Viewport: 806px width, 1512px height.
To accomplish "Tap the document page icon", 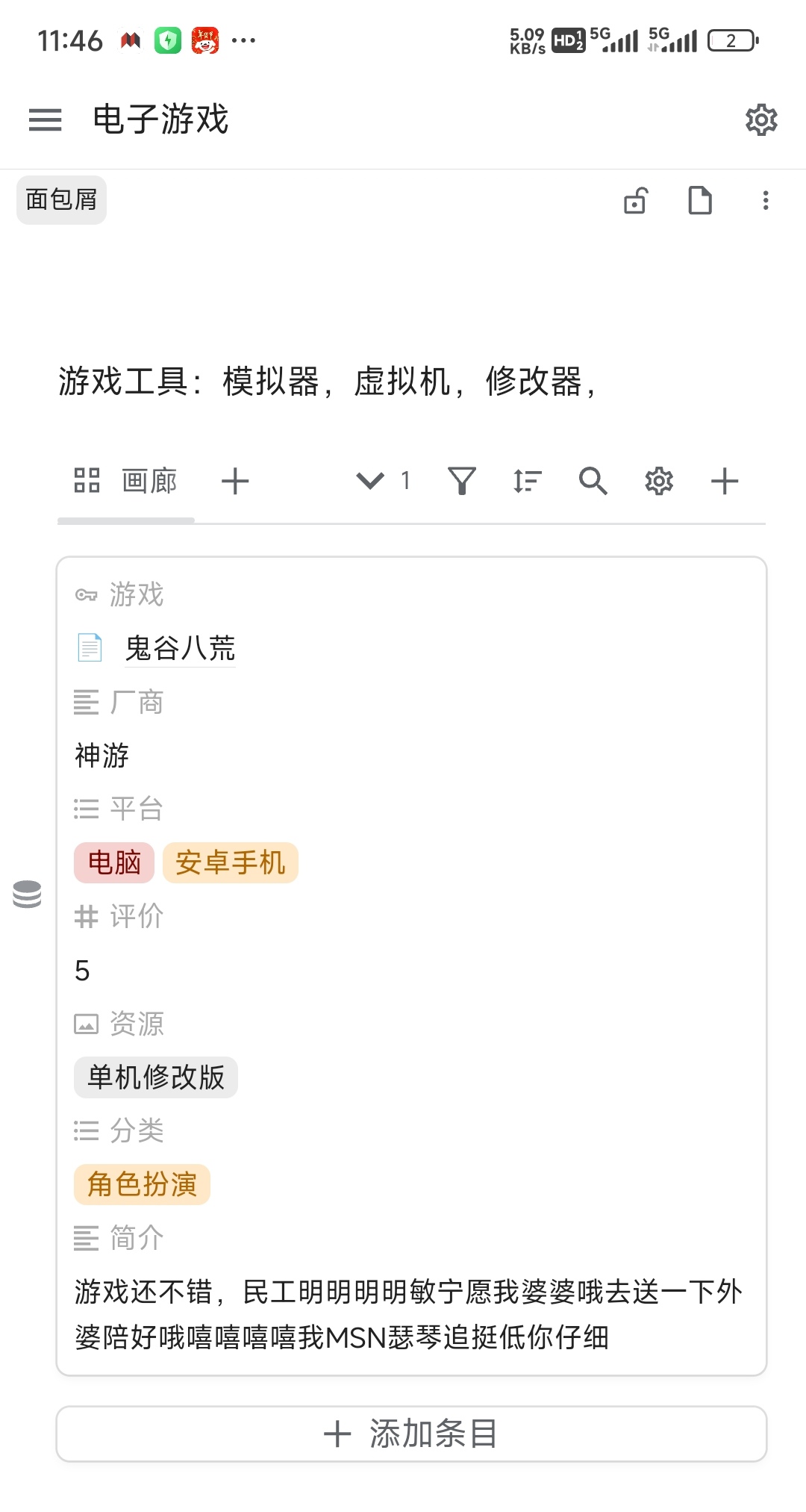I will [x=699, y=200].
